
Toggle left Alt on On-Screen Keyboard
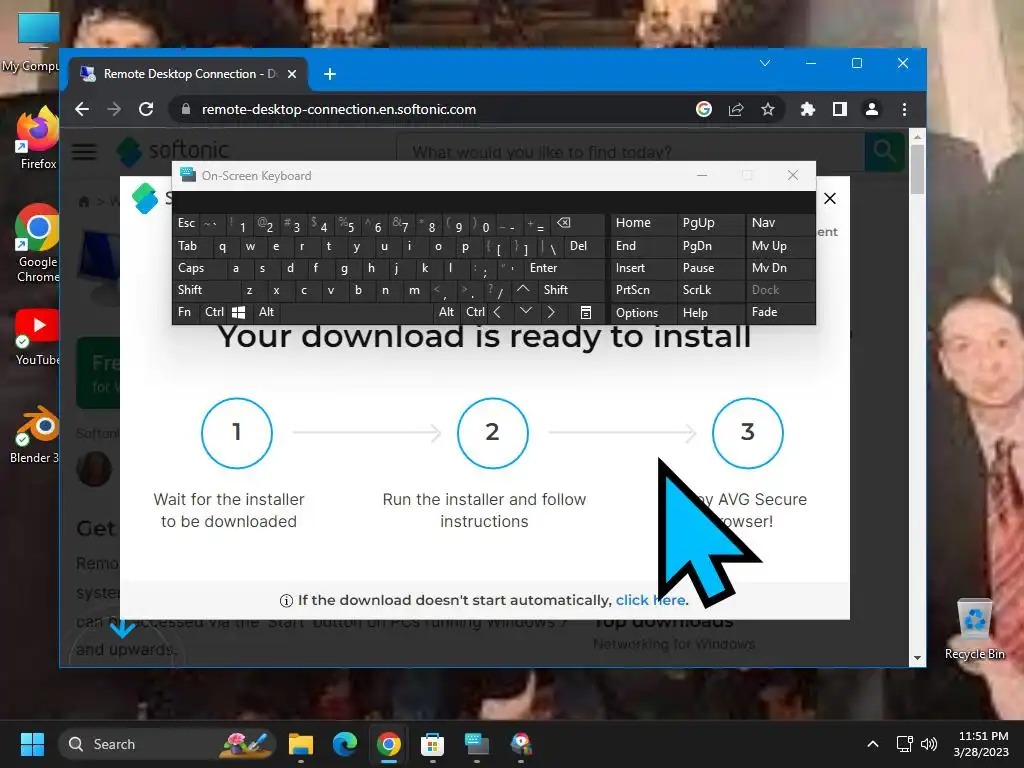pos(266,312)
